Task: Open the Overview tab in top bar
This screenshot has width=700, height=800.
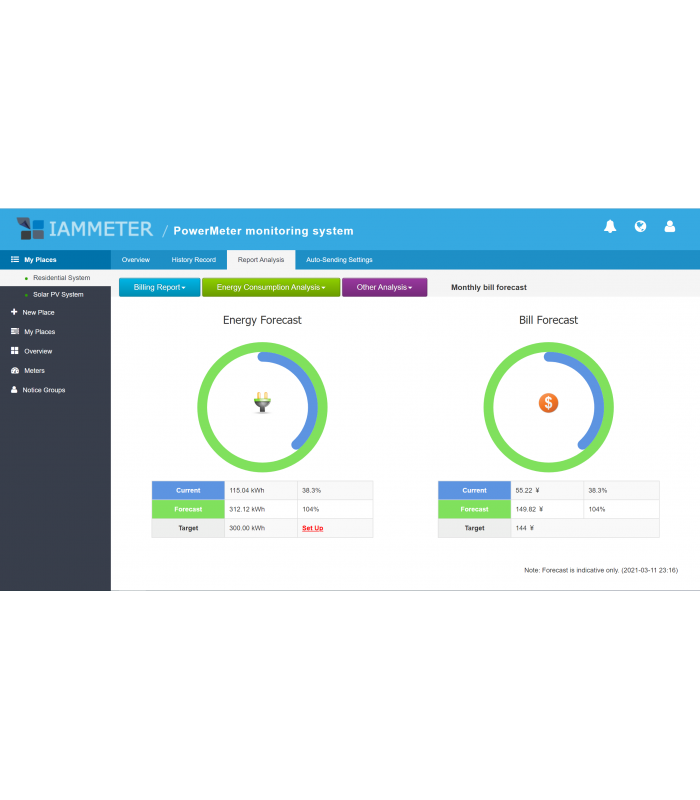Action: click(135, 260)
